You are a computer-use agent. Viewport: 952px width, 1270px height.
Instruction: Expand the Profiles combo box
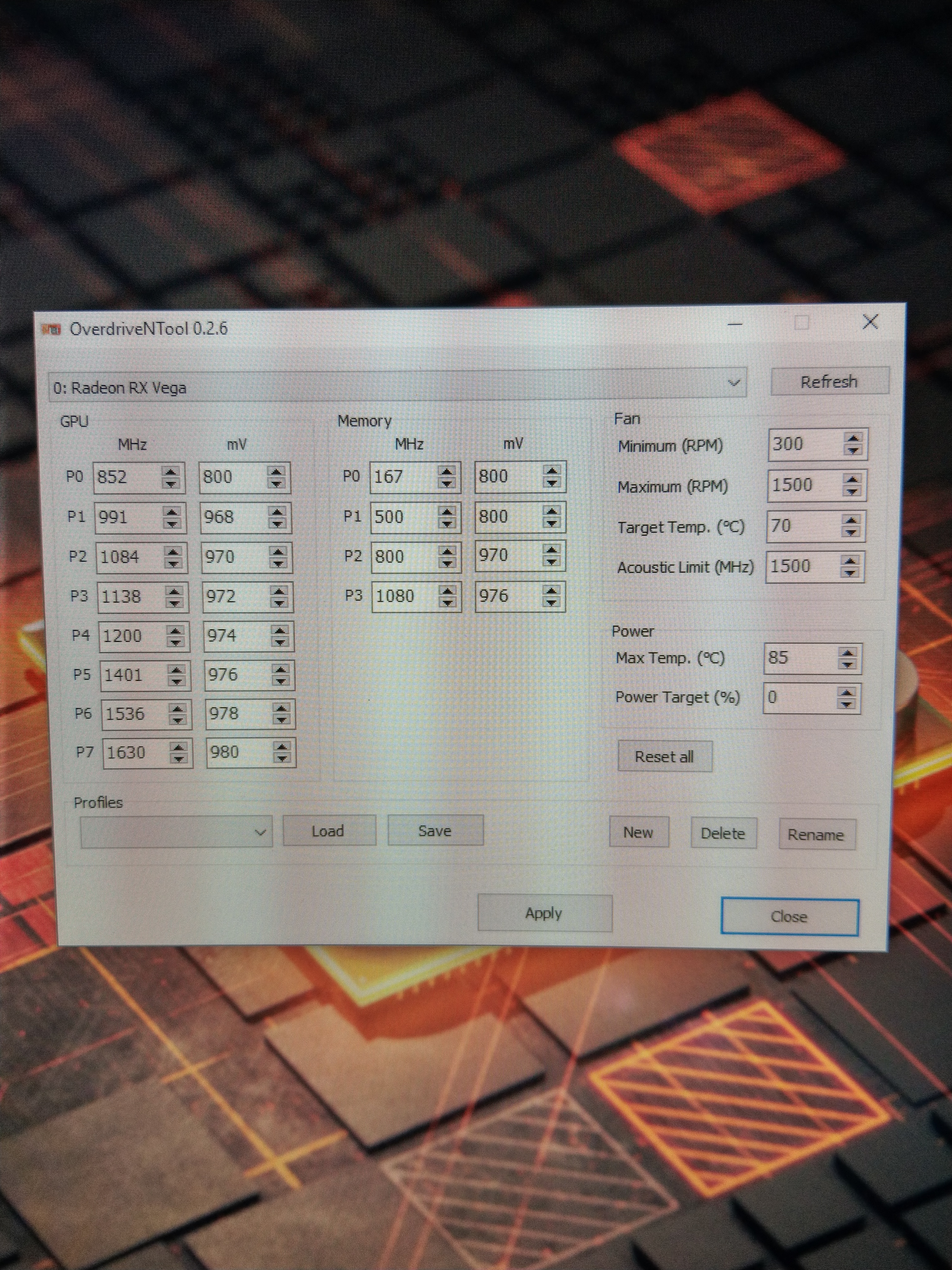260,832
